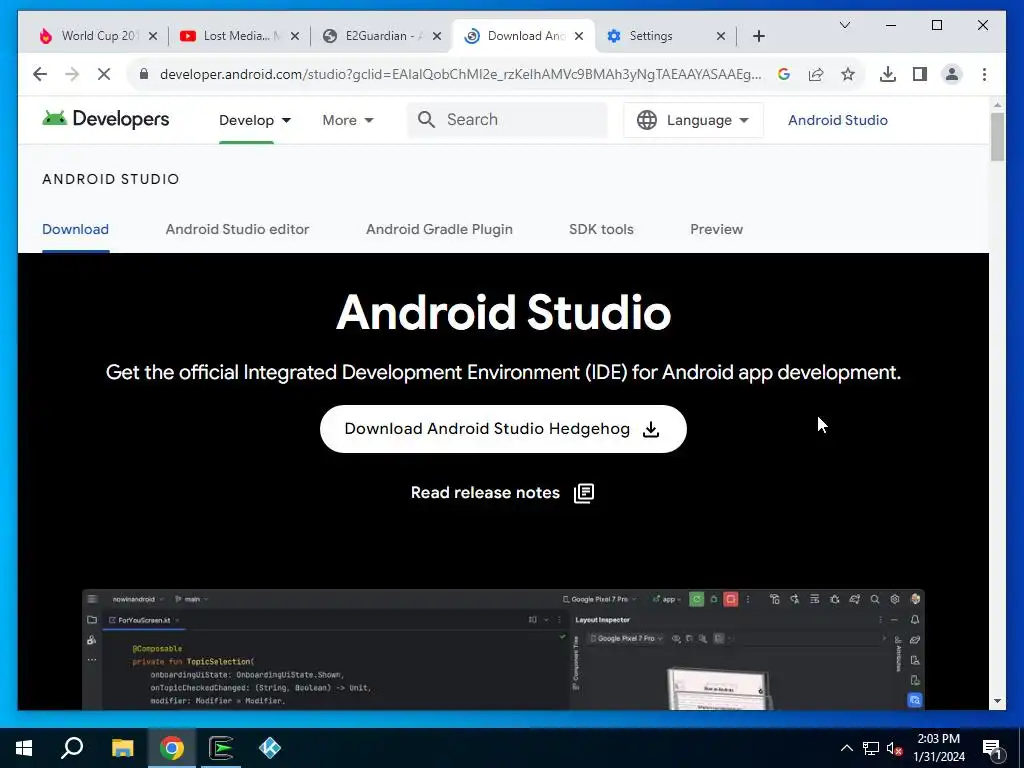This screenshot has width=1024, height=768.
Task: Toggle the Chrome side panel icon
Action: [920, 74]
